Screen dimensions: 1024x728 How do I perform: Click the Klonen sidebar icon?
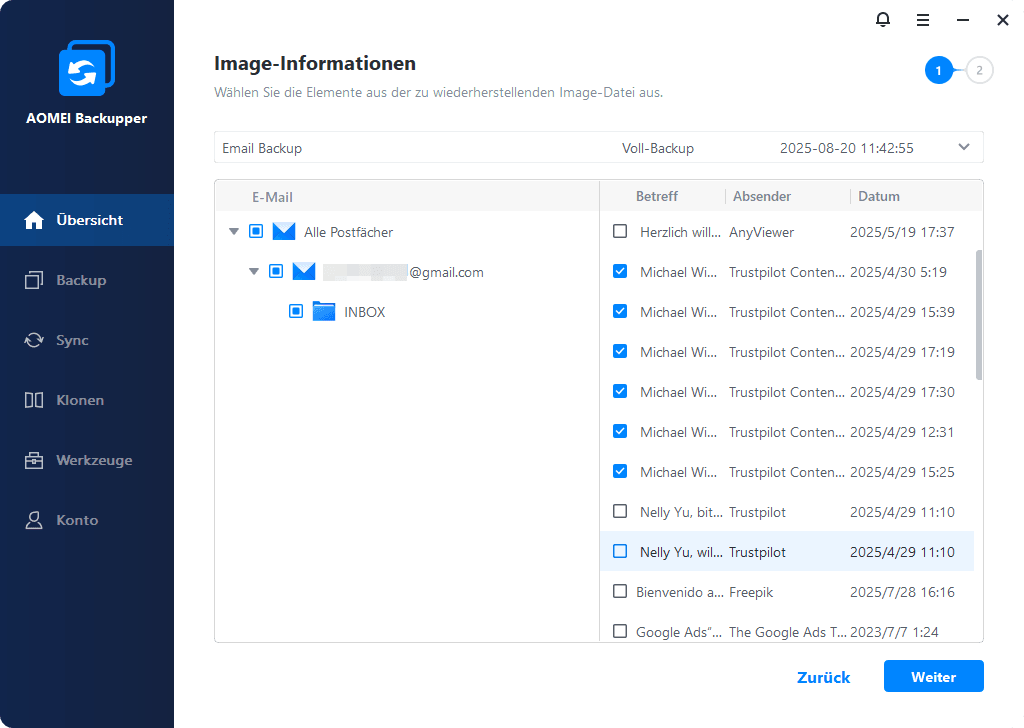point(34,400)
